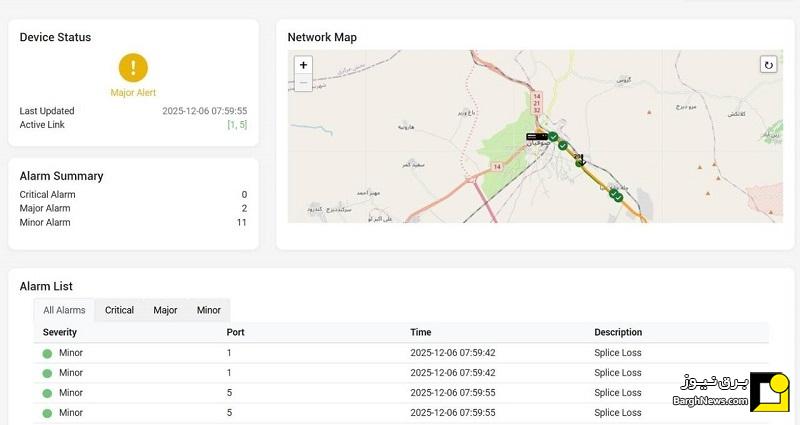800x425 pixels.
Task: Open the Minor alarms tab
Action: tap(209, 310)
